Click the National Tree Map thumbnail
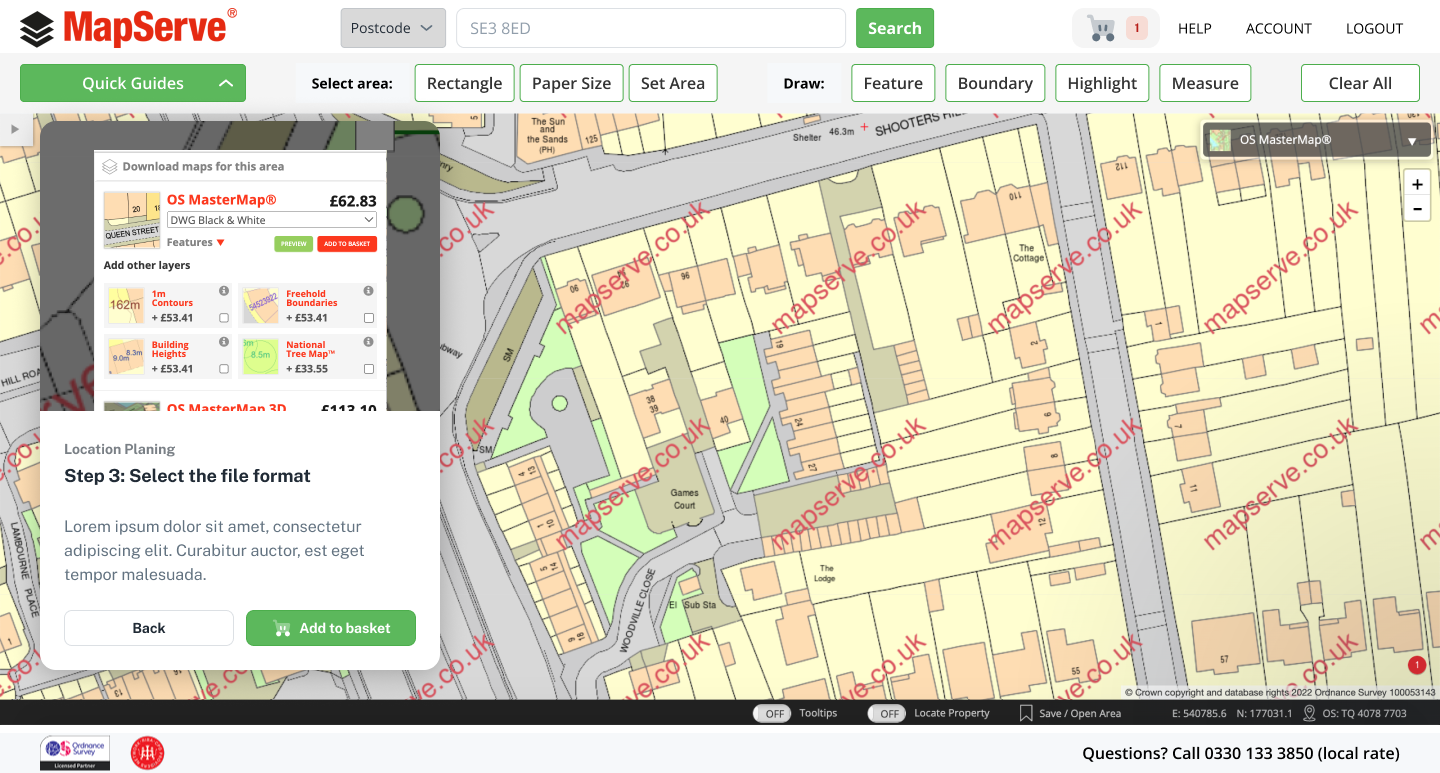Image resolution: width=1440 pixels, height=773 pixels. 261,355
